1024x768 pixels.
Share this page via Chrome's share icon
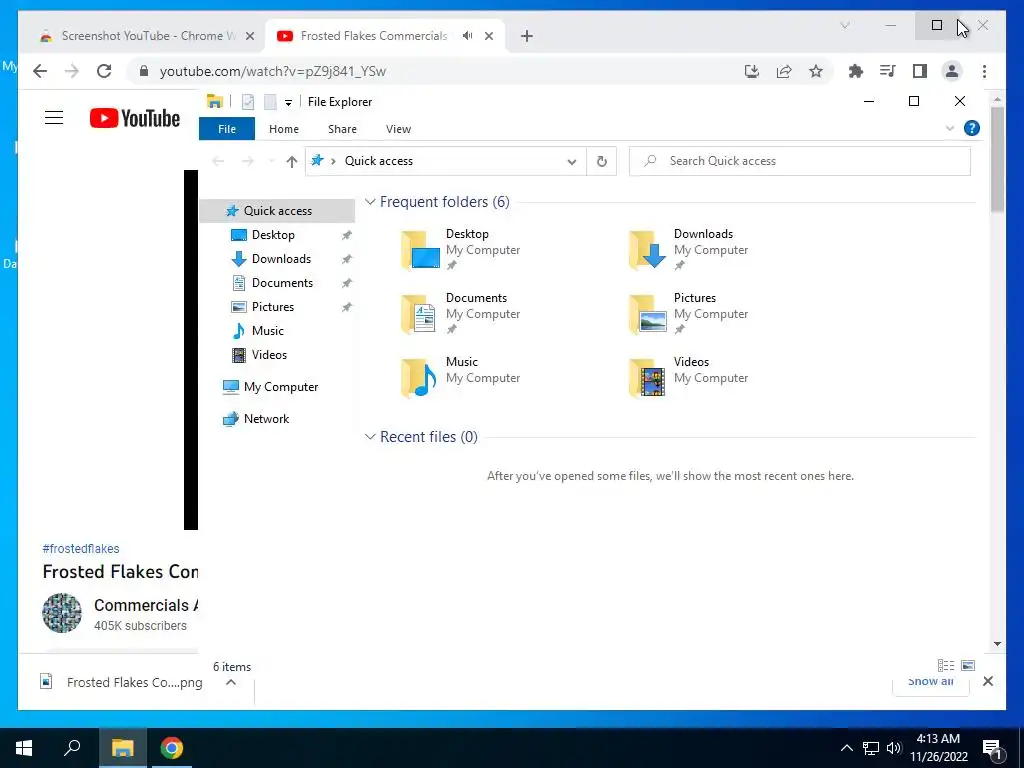tap(784, 71)
